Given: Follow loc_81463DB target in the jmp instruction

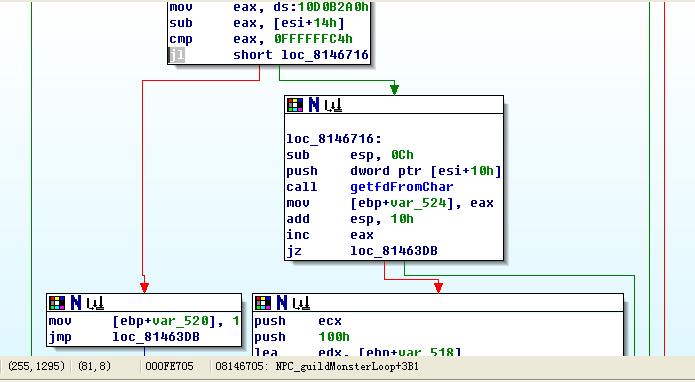Looking at the screenshot, I should (156, 337).
